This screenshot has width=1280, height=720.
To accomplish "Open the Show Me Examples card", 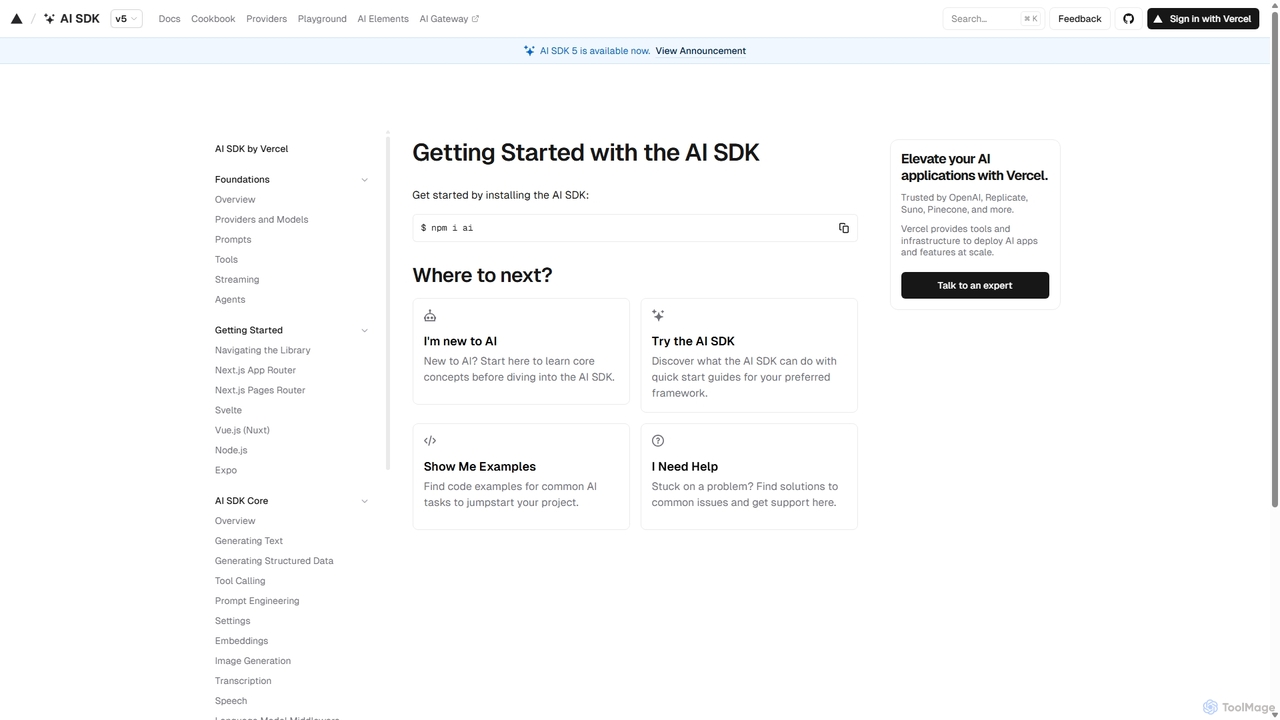I will click(521, 476).
